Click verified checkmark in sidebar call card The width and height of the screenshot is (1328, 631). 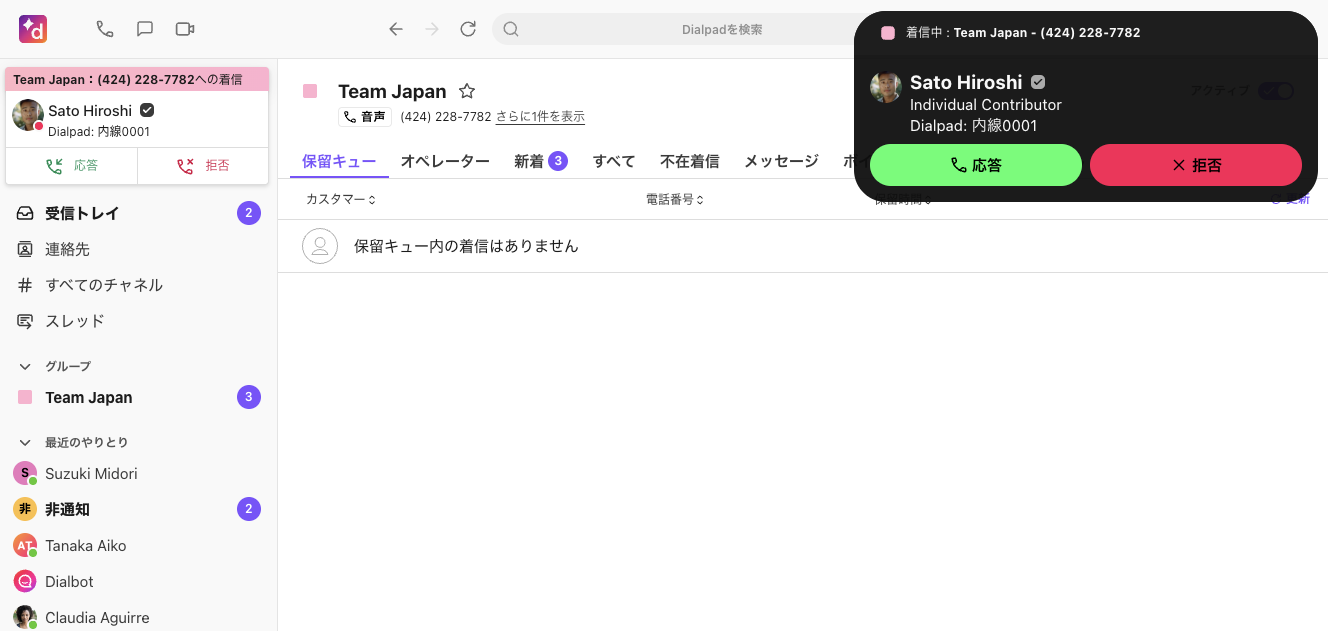147,111
